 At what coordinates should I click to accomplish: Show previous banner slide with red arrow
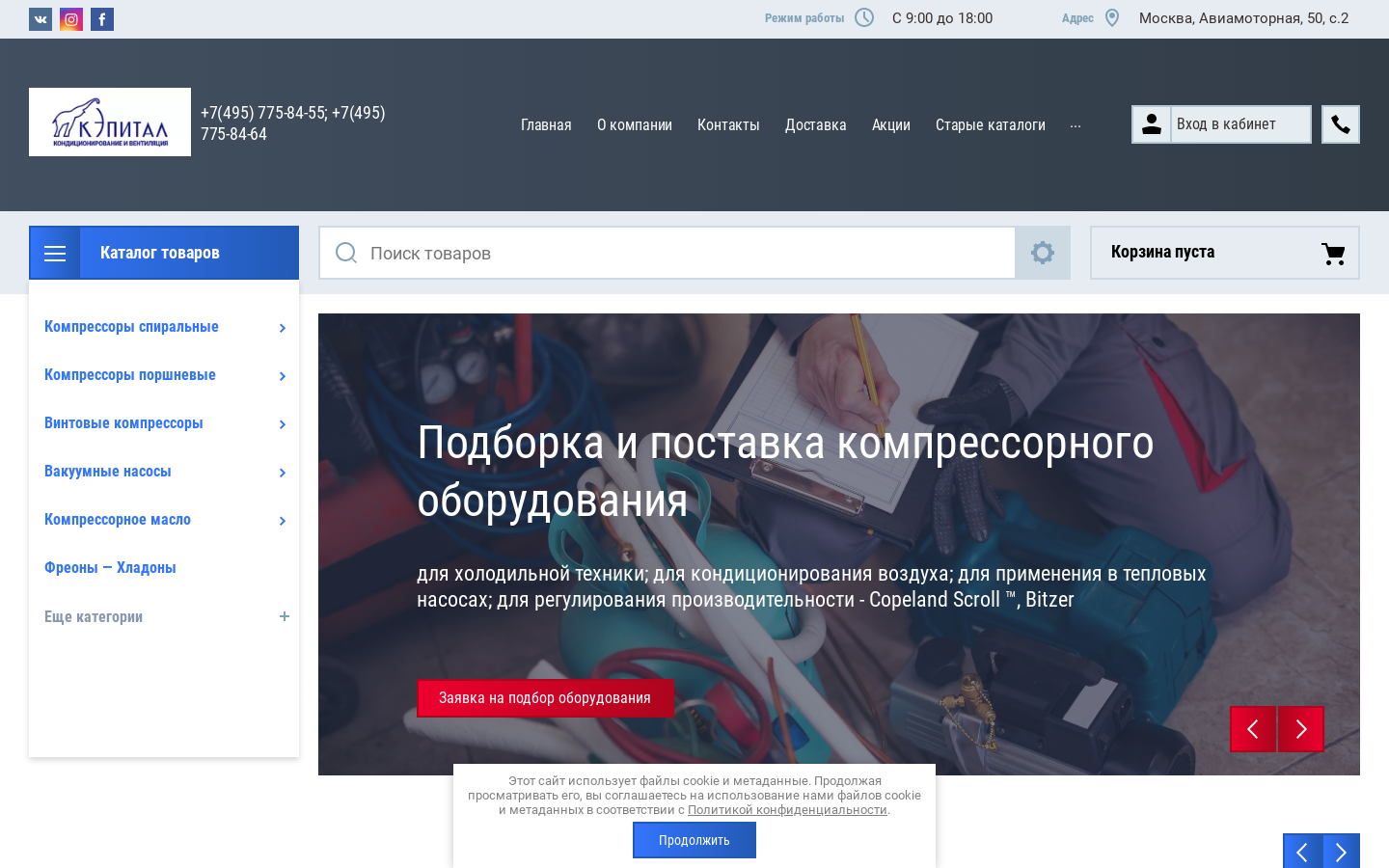1253,729
